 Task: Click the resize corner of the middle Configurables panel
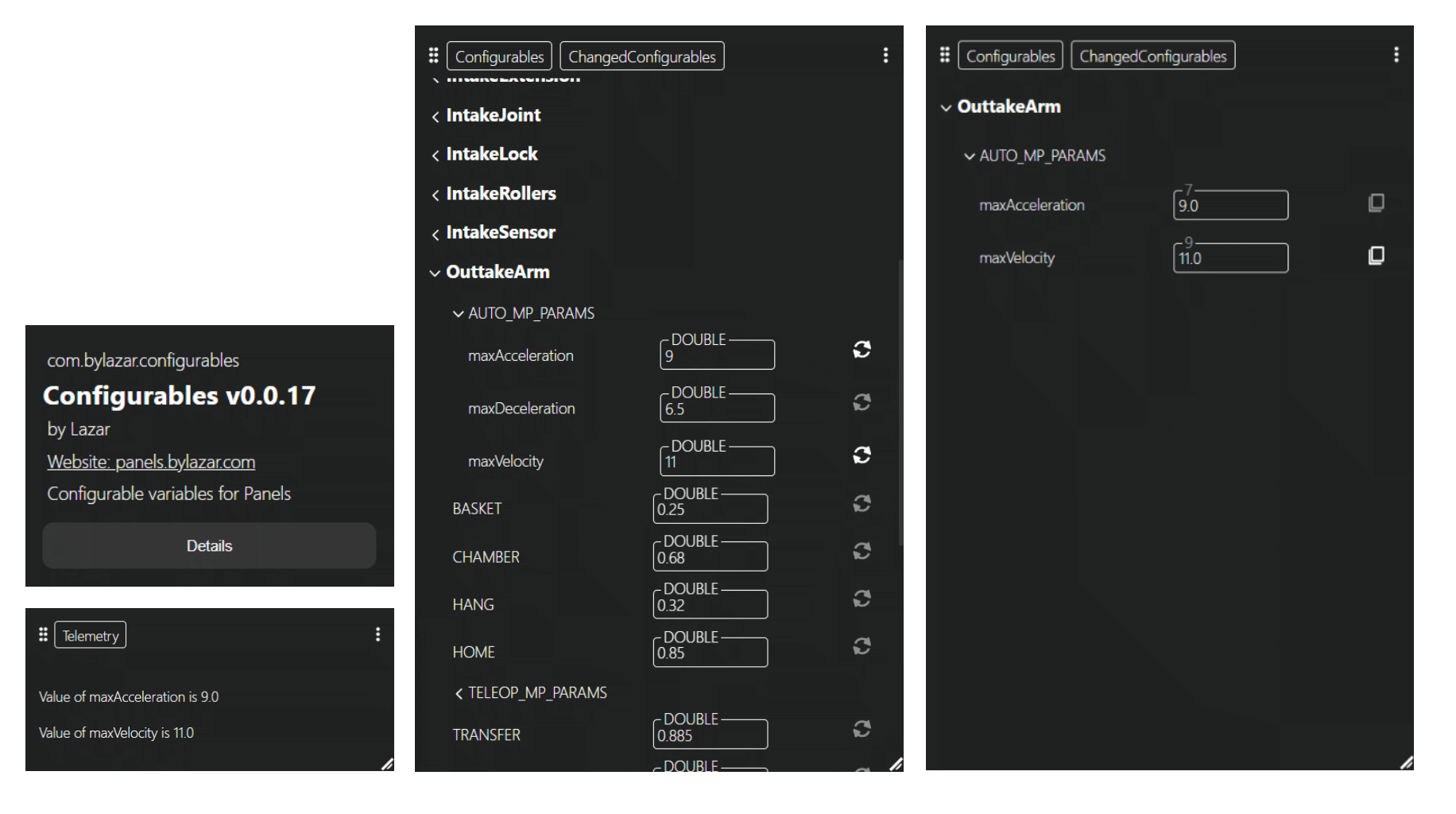[x=896, y=764]
